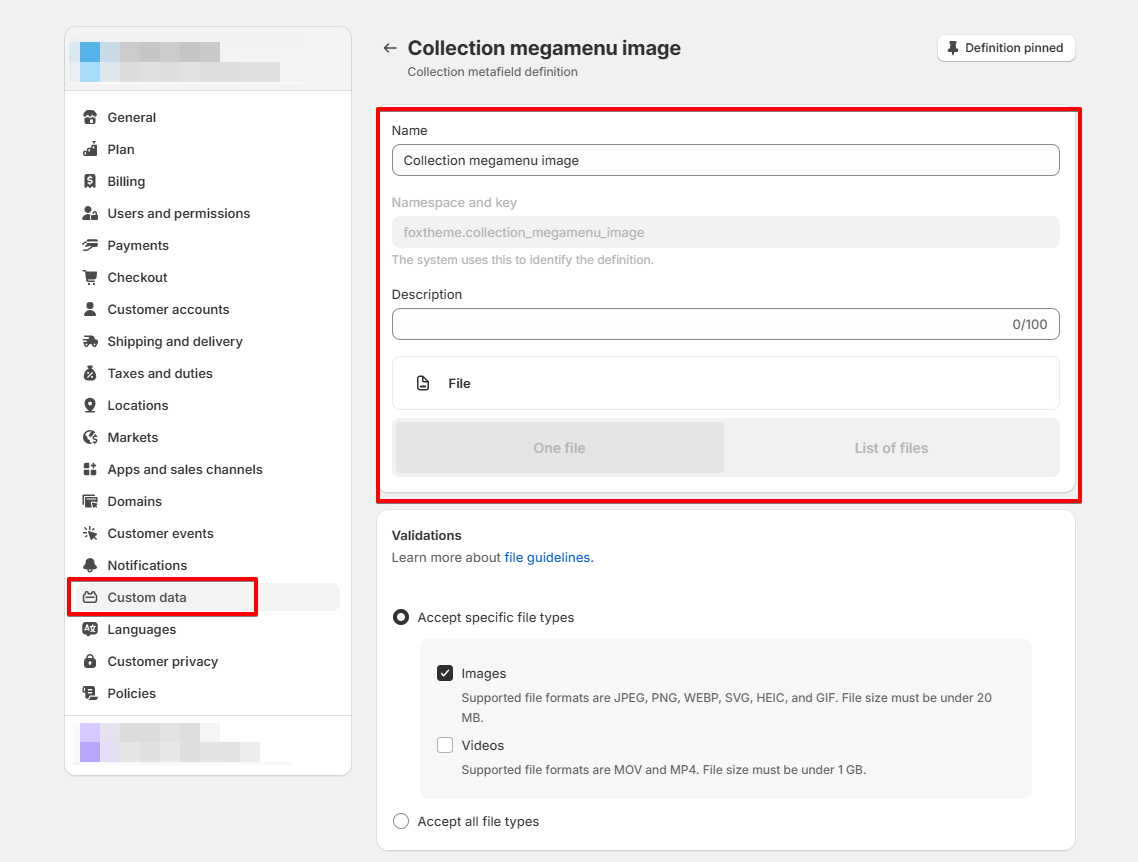Click the File type document icon

coord(423,383)
